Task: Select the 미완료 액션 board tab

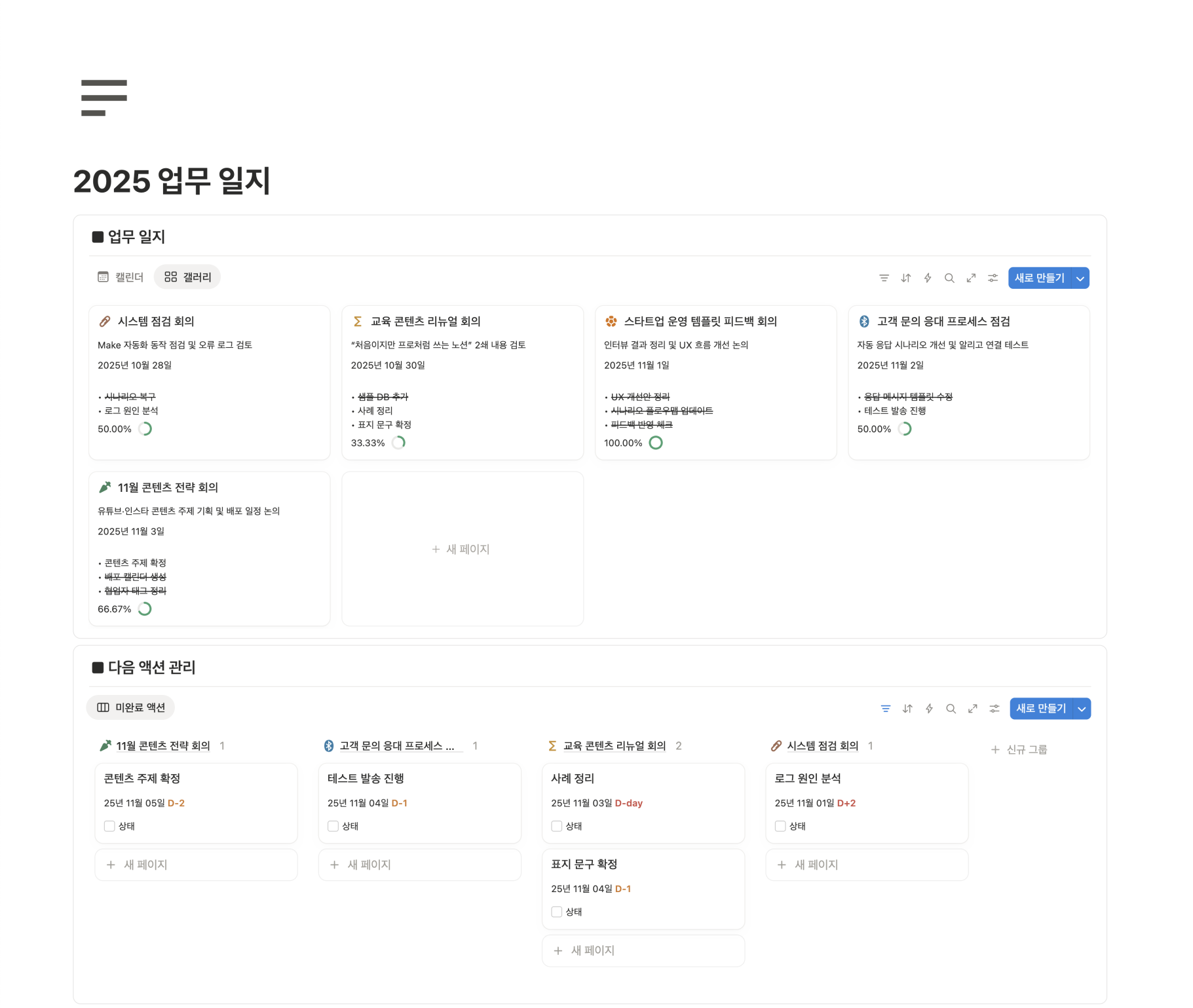Action: click(131, 707)
